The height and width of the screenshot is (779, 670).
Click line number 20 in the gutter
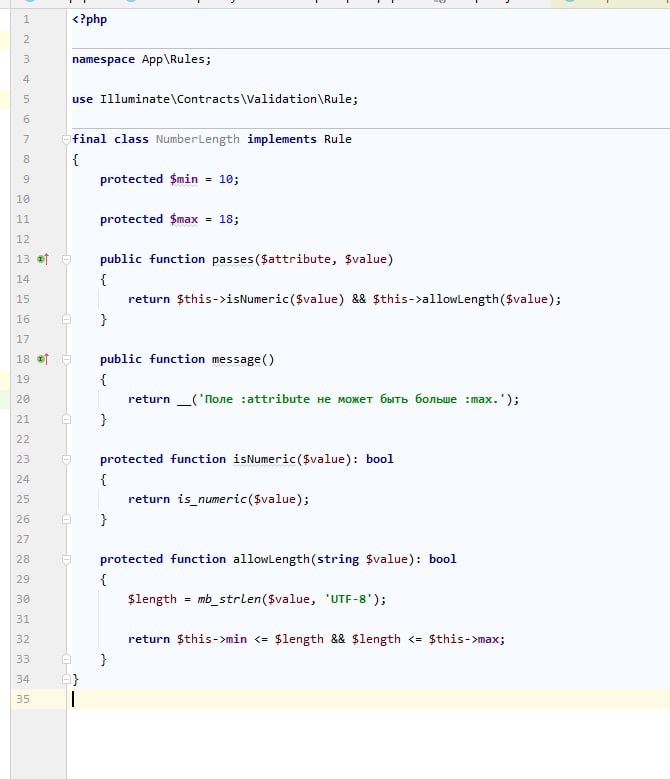(23, 399)
